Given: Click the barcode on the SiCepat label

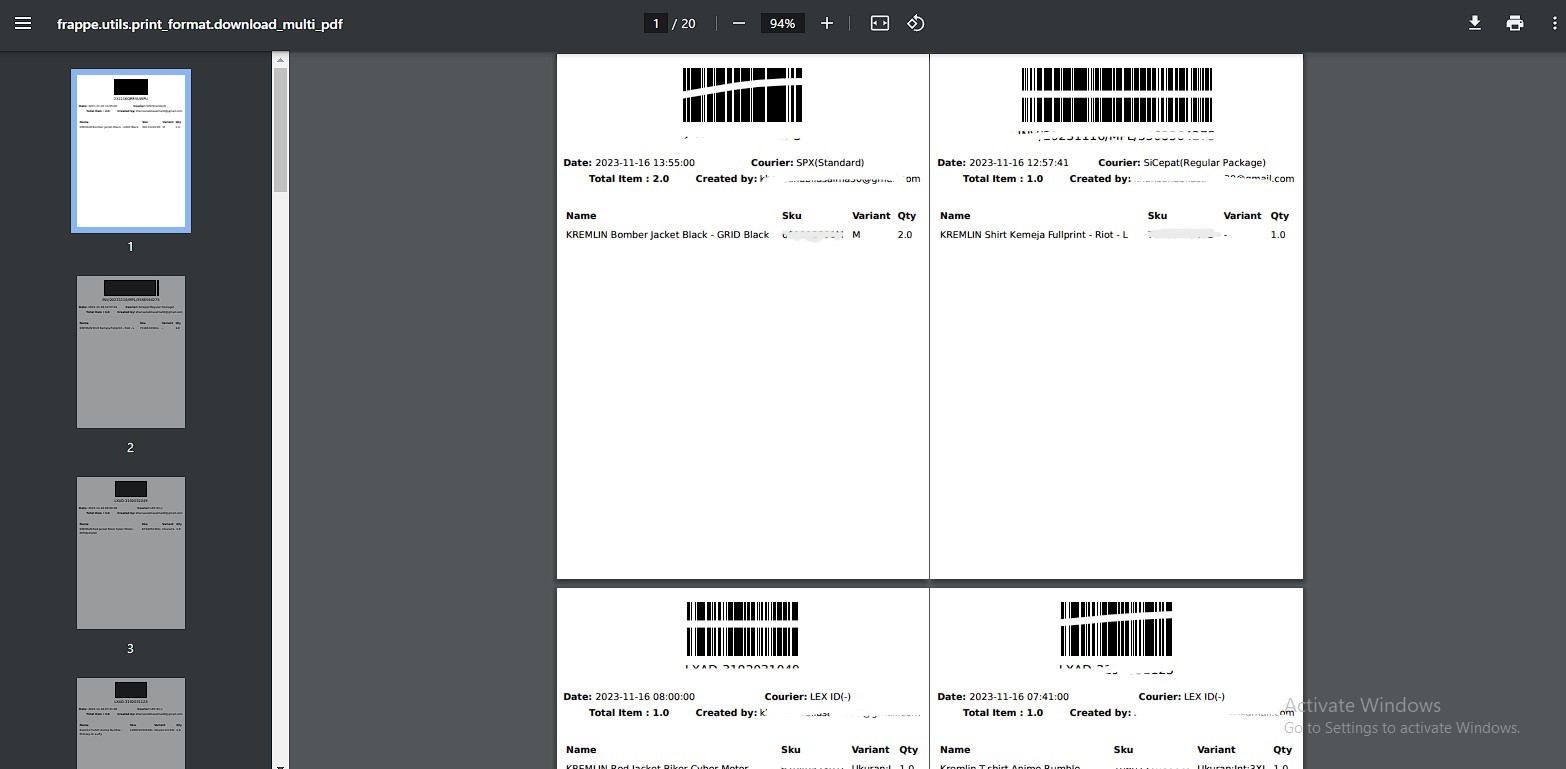Looking at the screenshot, I should click(1116, 95).
